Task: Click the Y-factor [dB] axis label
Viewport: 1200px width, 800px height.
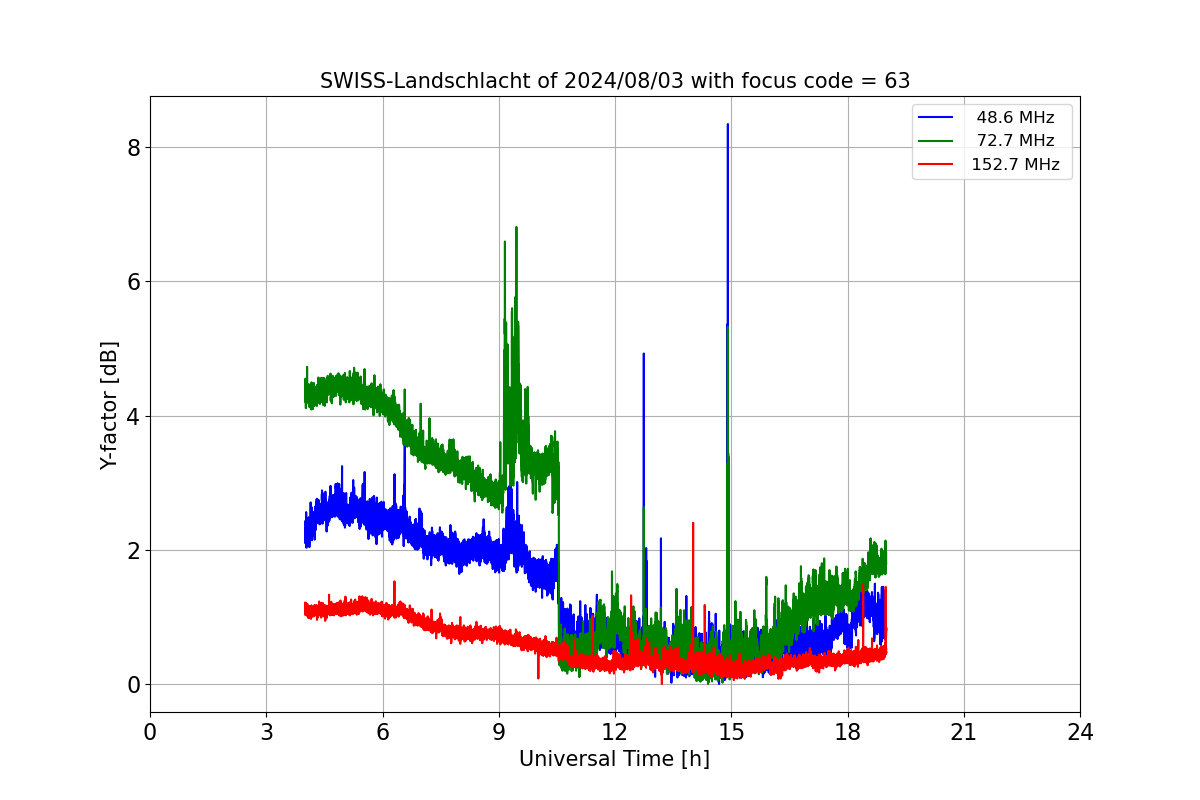Action: (109, 405)
